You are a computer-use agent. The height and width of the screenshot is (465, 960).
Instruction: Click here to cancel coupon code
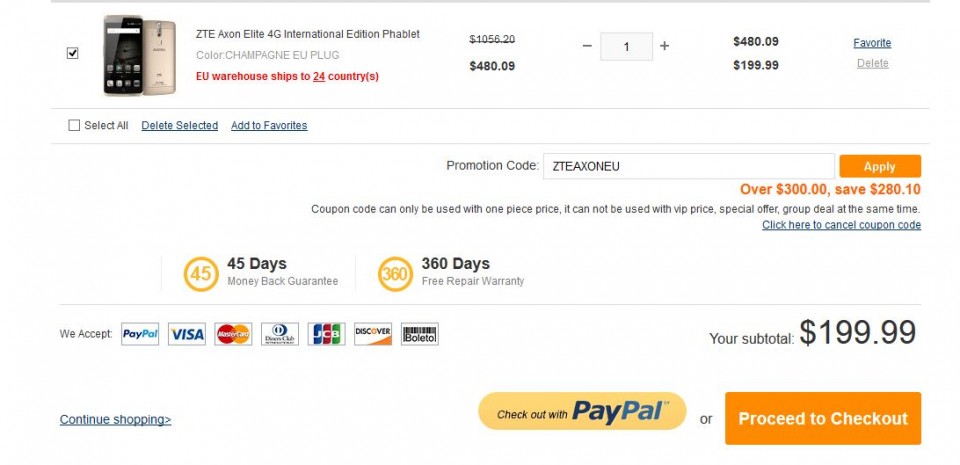pos(841,225)
